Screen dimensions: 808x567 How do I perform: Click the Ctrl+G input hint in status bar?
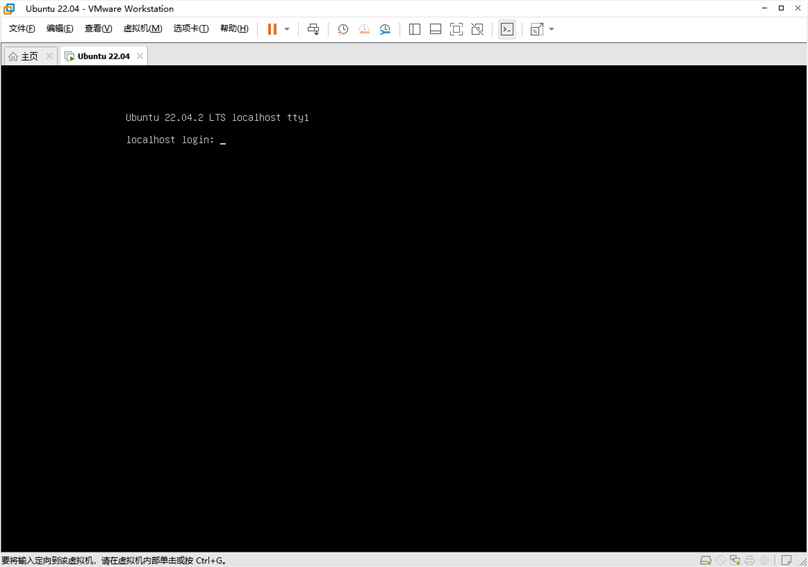[113, 560]
